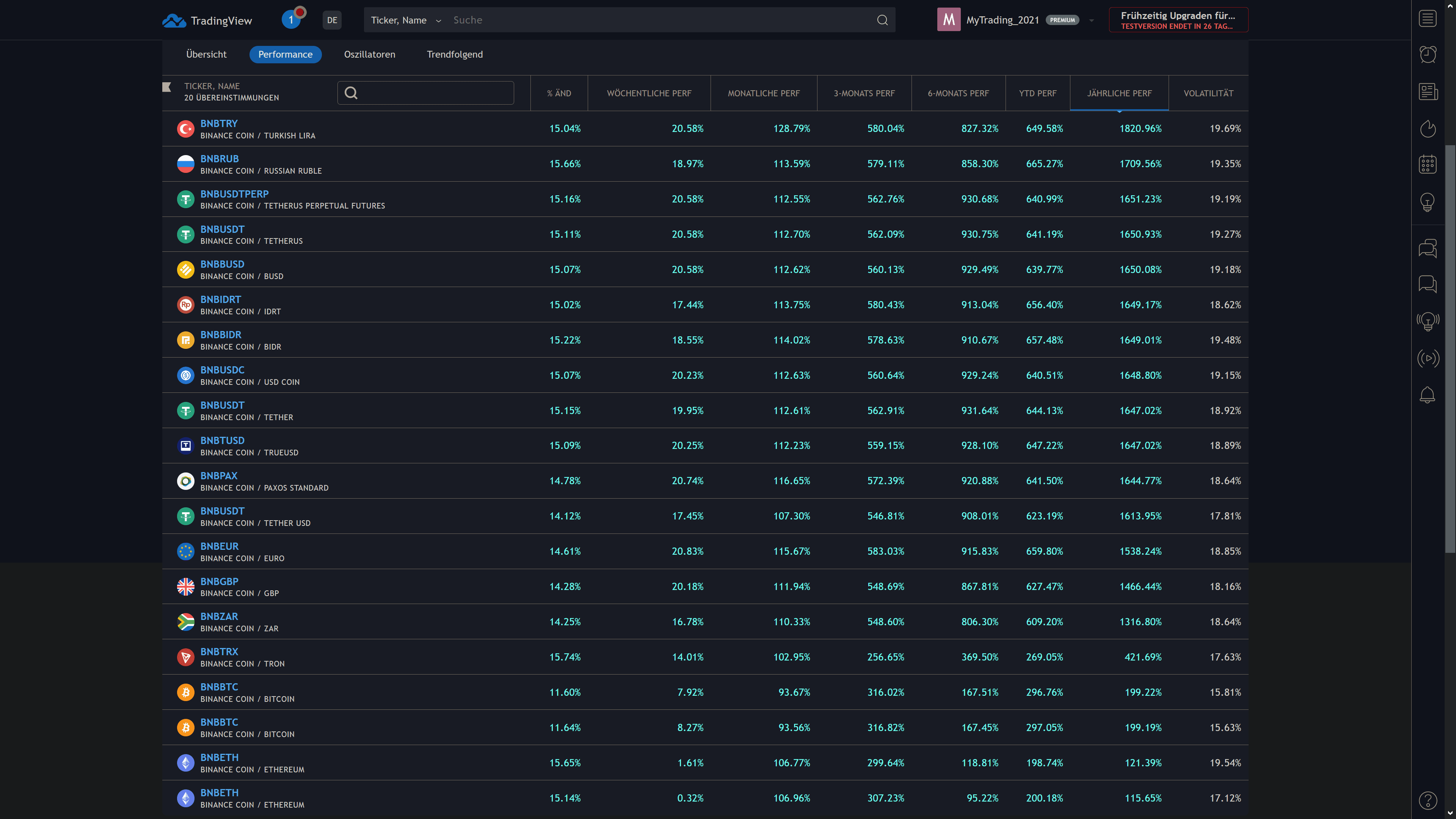Click the Suche search input field
The width and height of the screenshot is (1456, 819).
pyautogui.click(x=661, y=20)
